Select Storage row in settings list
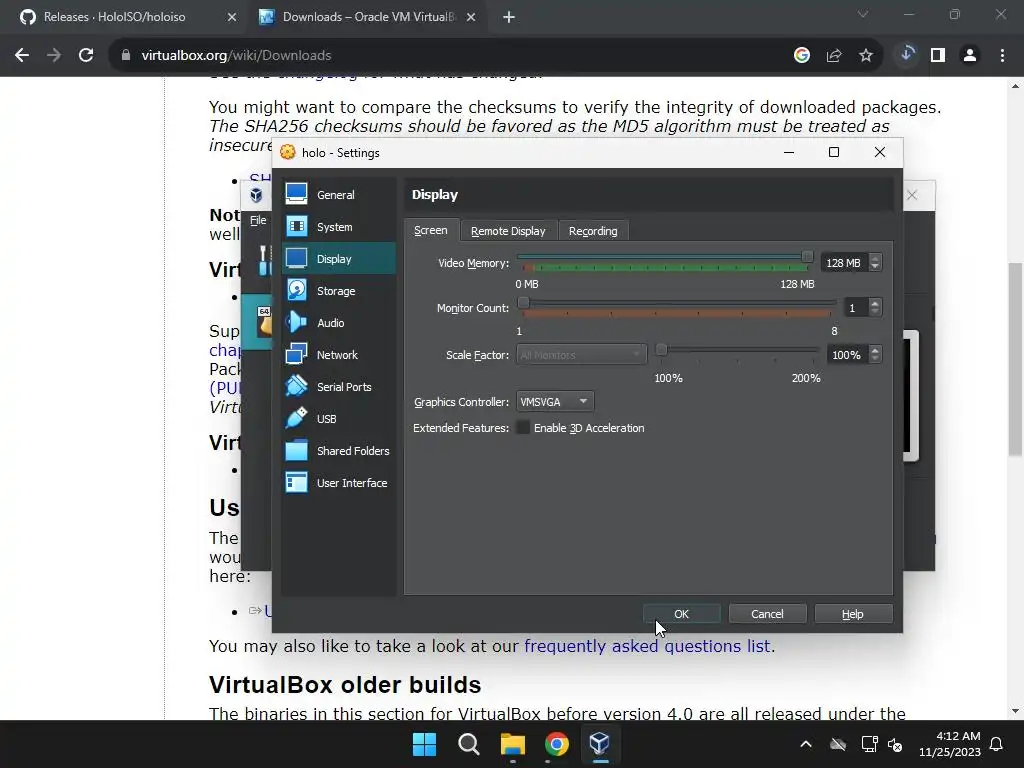The height and width of the screenshot is (768, 1024). (x=338, y=291)
